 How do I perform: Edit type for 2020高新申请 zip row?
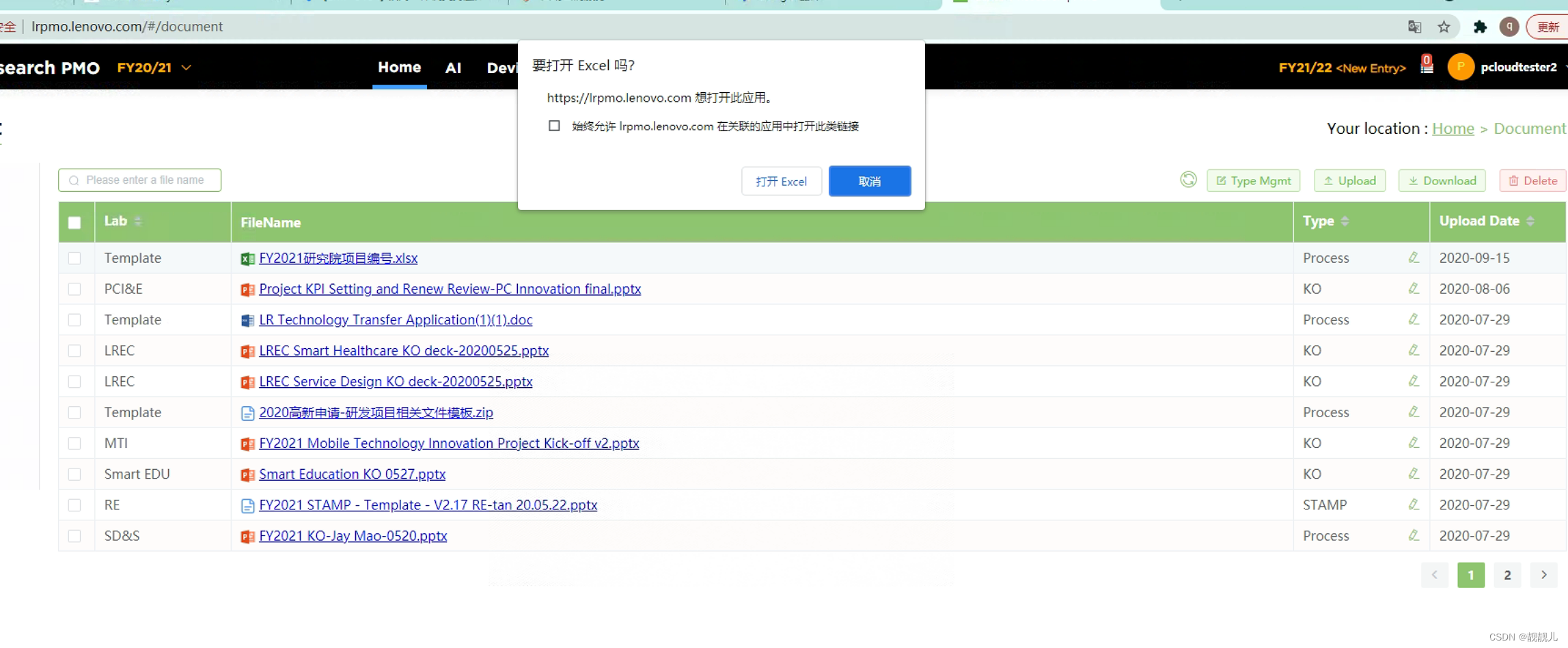point(1414,412)
